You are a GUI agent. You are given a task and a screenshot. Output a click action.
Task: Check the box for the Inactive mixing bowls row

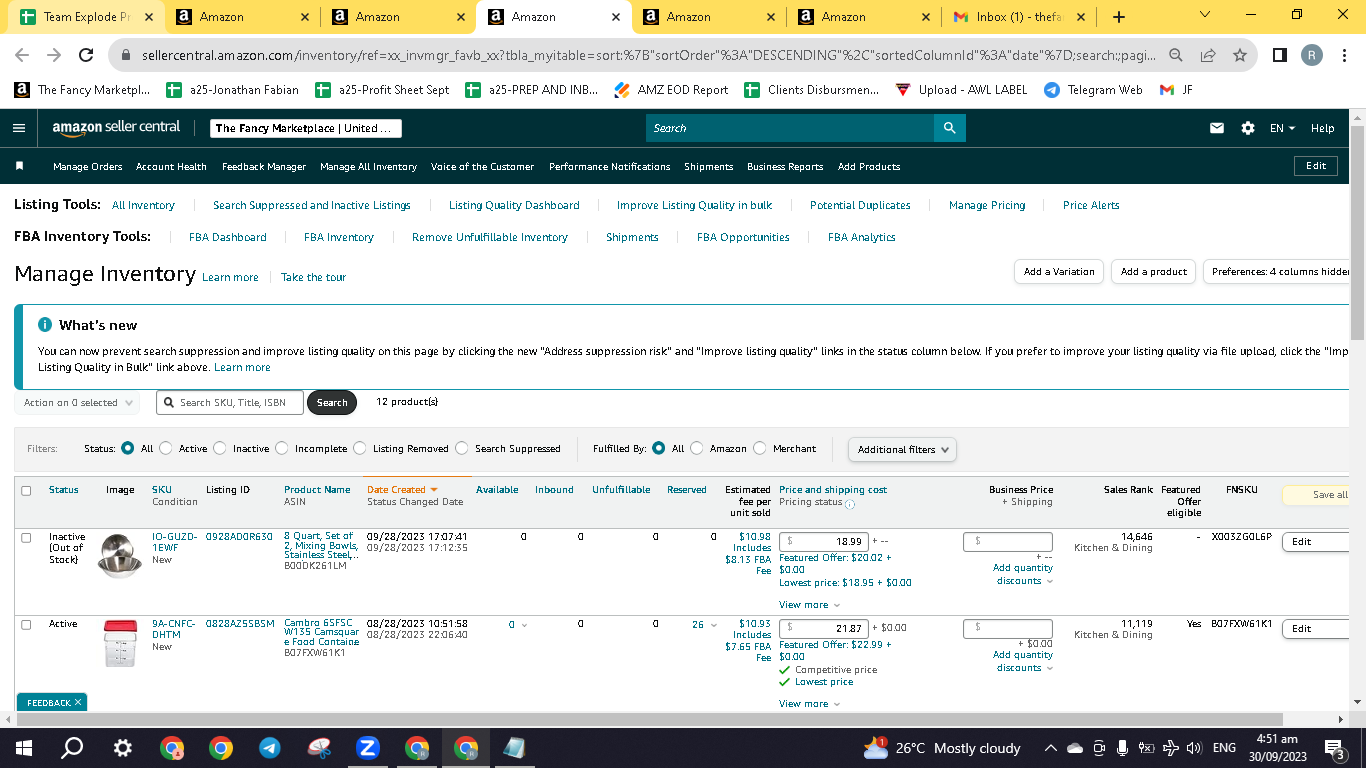pyautogui.click(x=26, y=537)
